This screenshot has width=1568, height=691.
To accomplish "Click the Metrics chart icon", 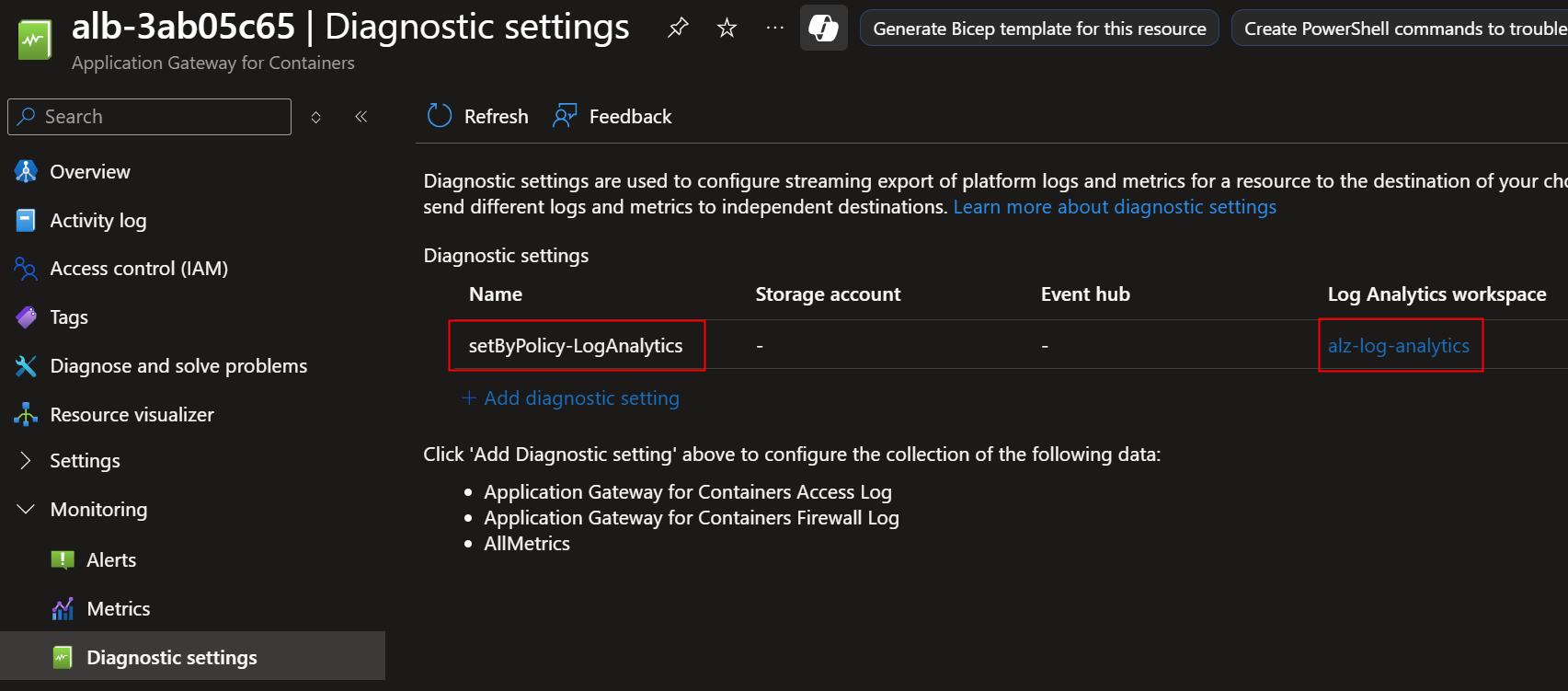I will click(x=63, y=609).
